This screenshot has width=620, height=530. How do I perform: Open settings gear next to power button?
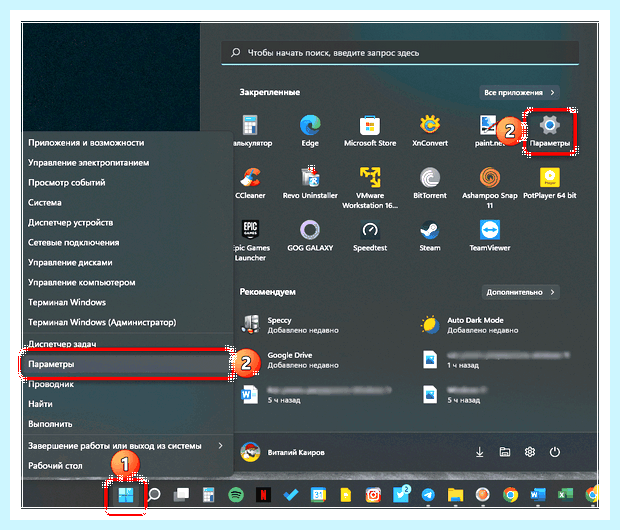click(530, 452)
